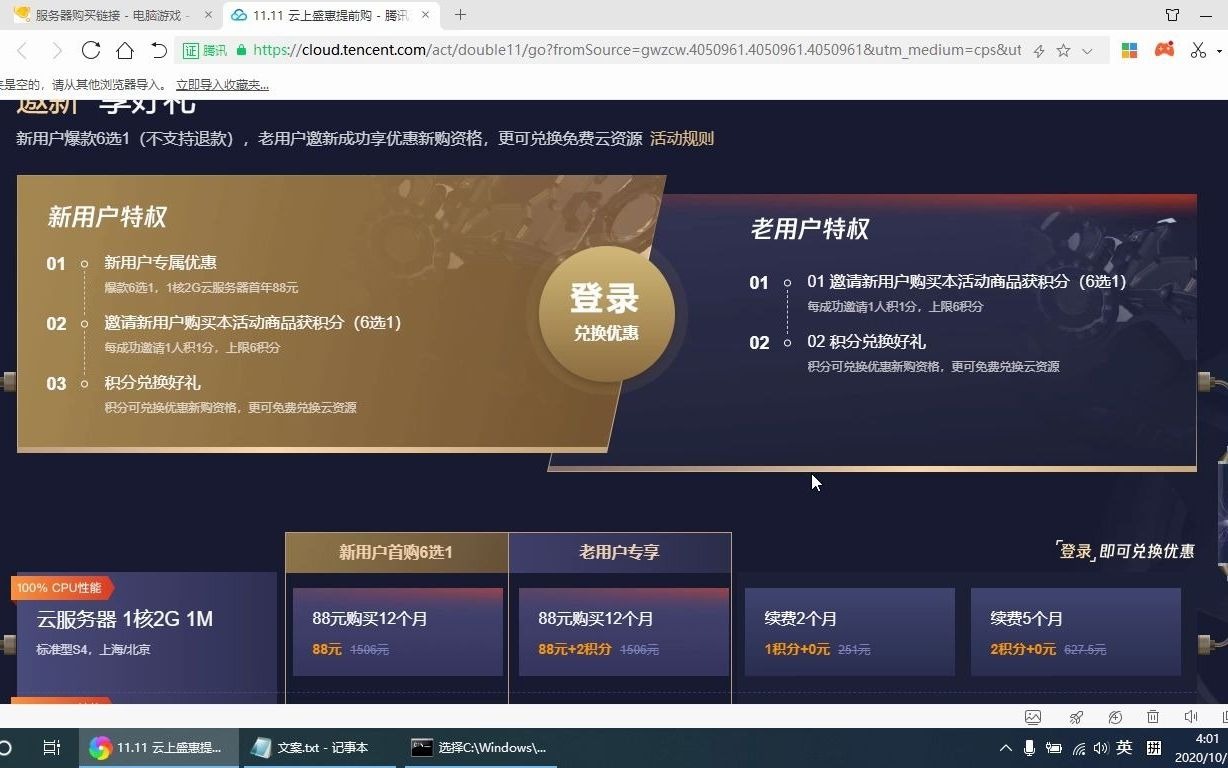Click the rocket boost icon in floating sidebar

click(1076, 717)
